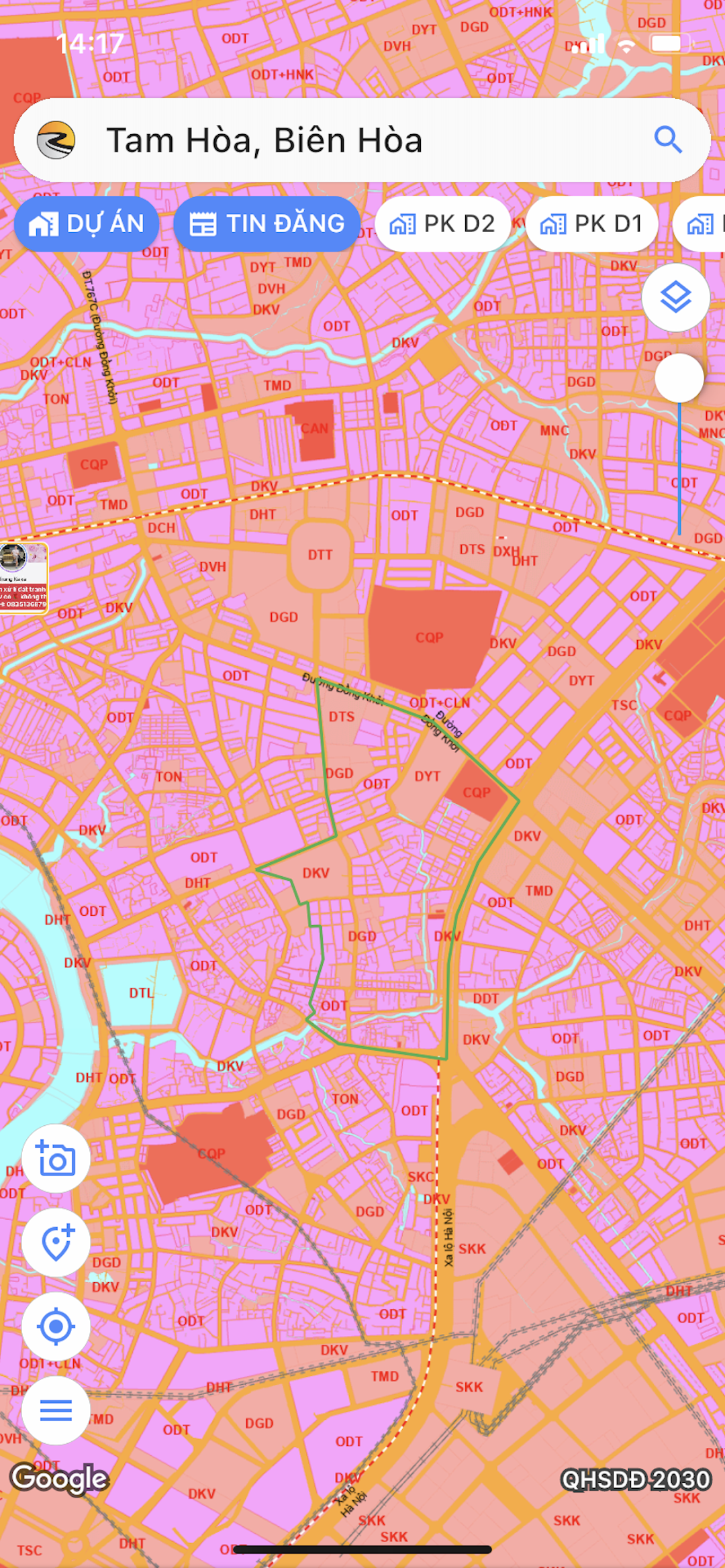Add a new location pin
Viewport: 725px width, 1568px height.
[56, 1243]
